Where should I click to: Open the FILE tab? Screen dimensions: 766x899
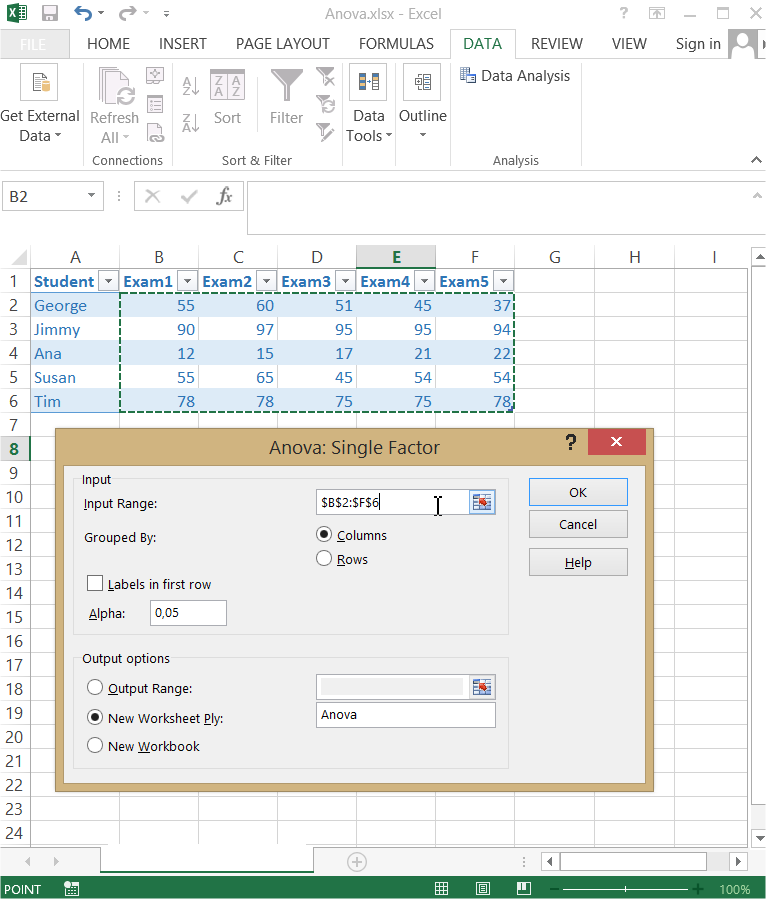(33, 44)
